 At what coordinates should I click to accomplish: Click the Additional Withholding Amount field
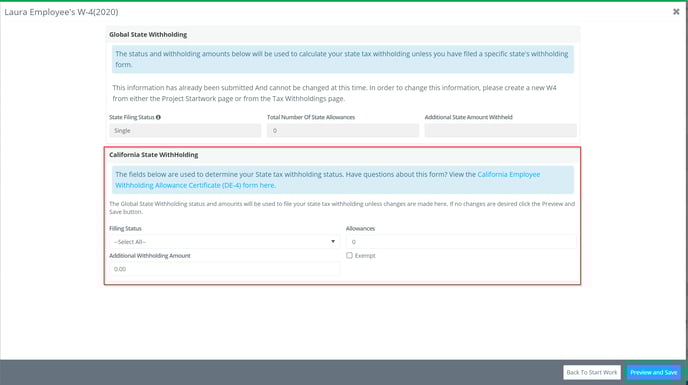(x=224, y=269)
